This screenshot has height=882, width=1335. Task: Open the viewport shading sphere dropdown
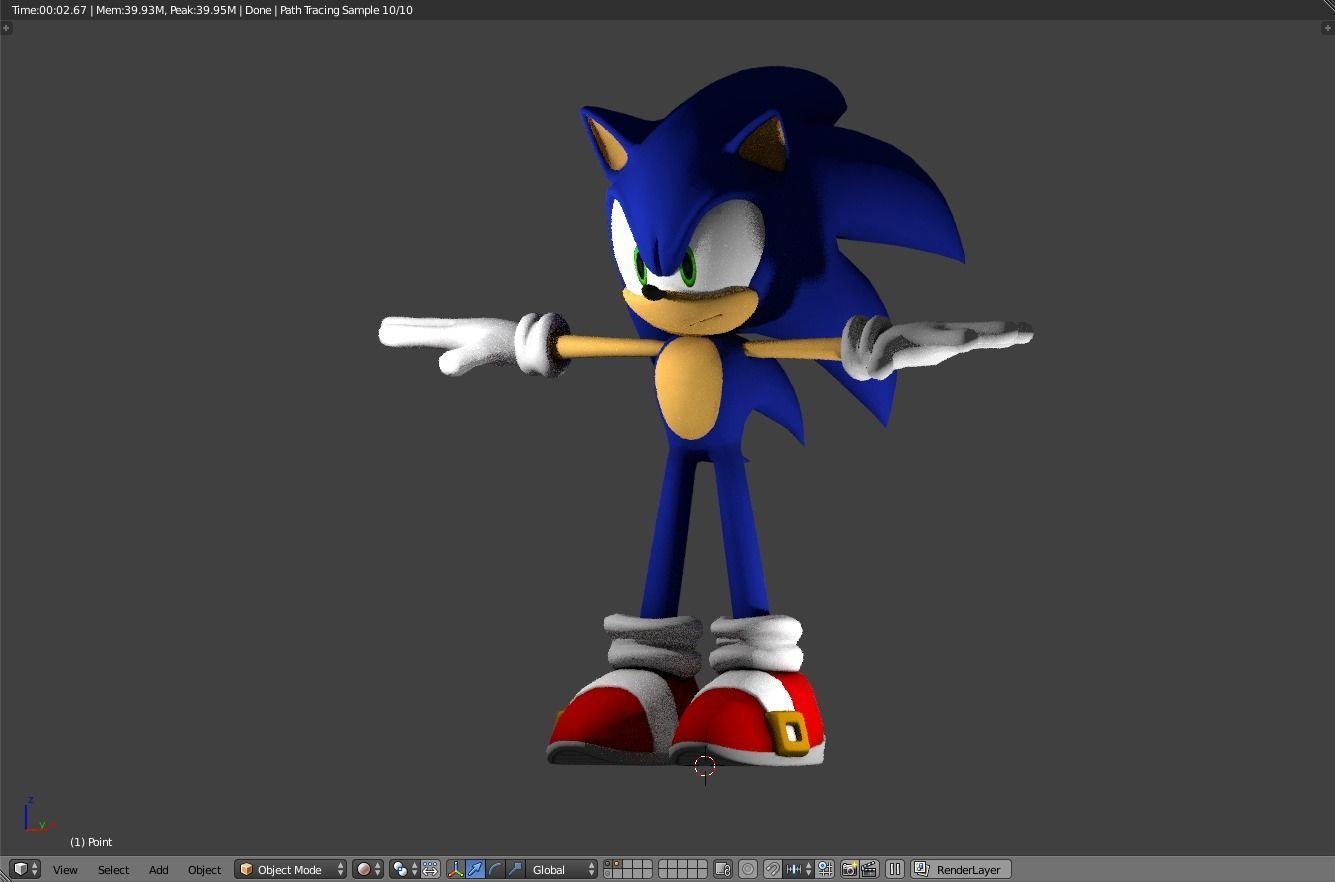pos(367,869)
